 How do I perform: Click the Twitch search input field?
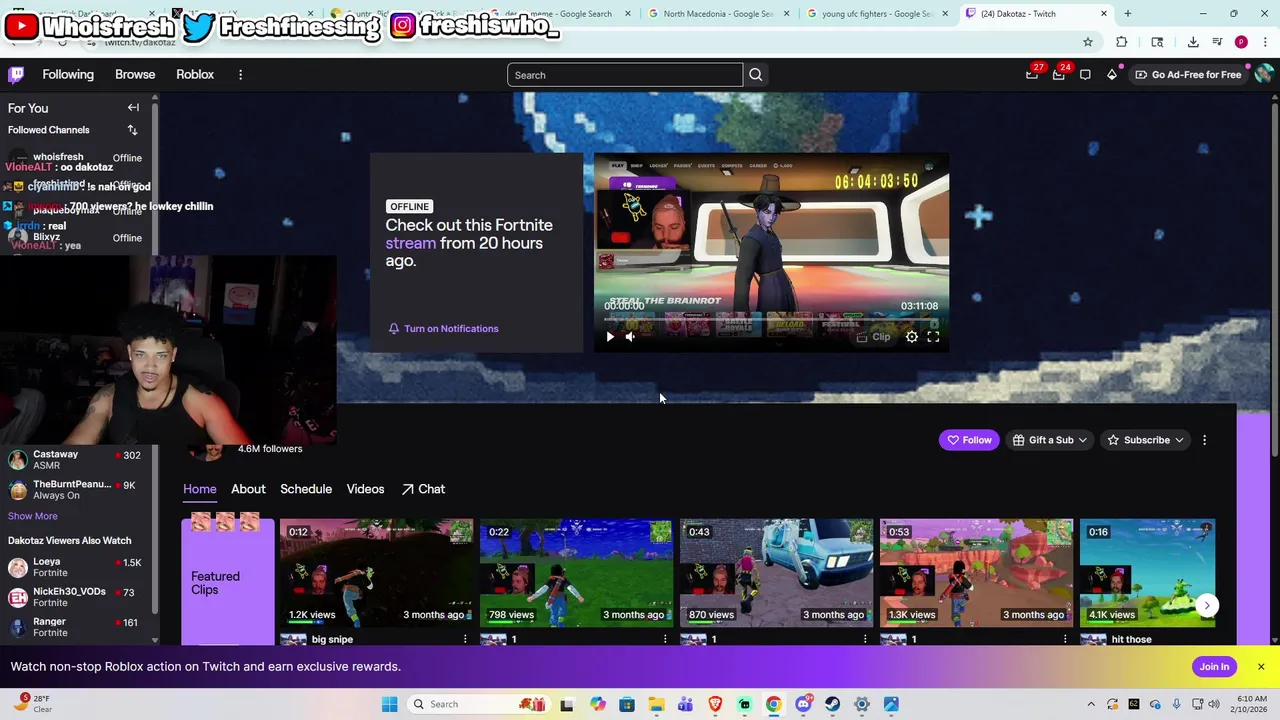pos(625,75)
